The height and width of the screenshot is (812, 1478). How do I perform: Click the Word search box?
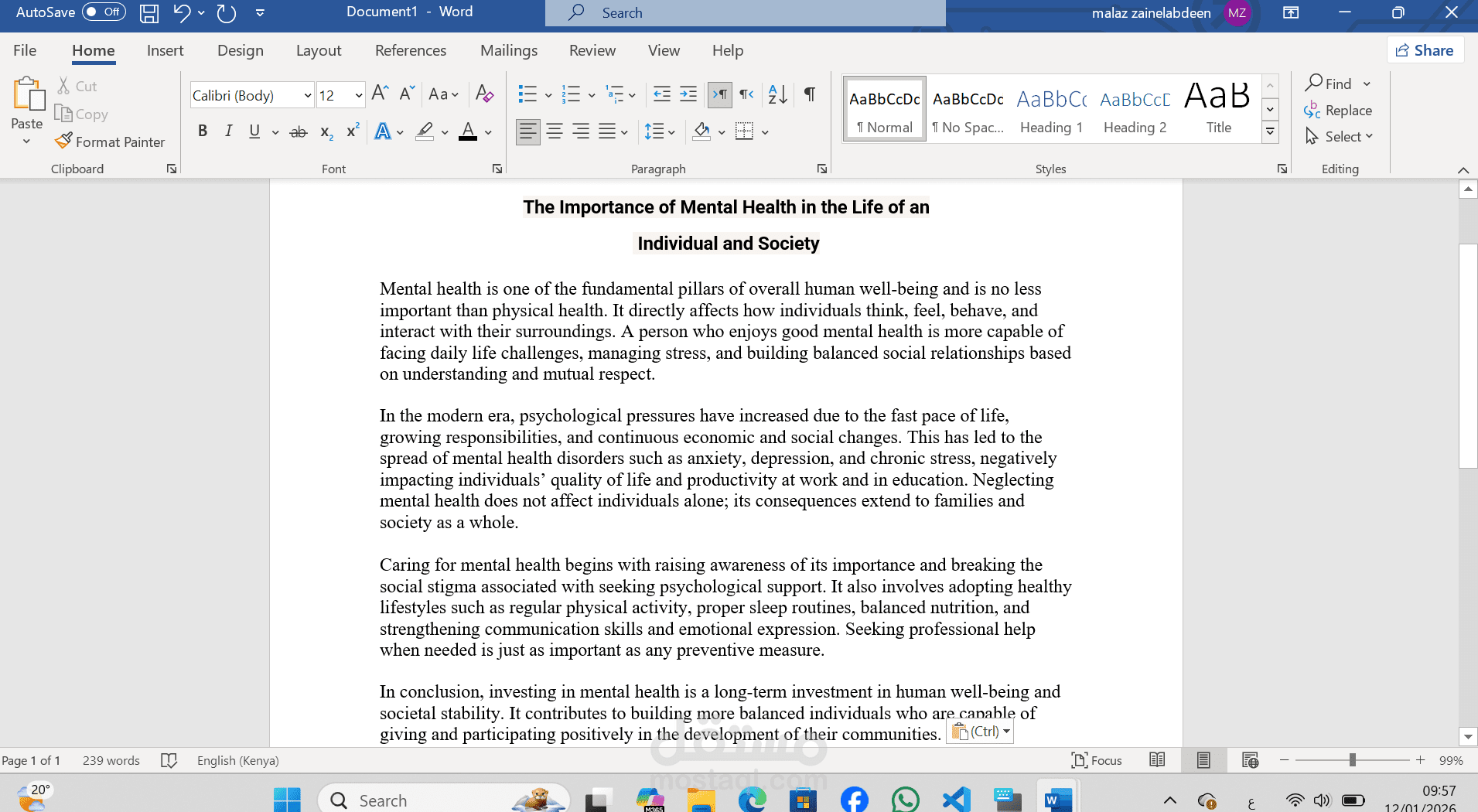pos(746,13)
